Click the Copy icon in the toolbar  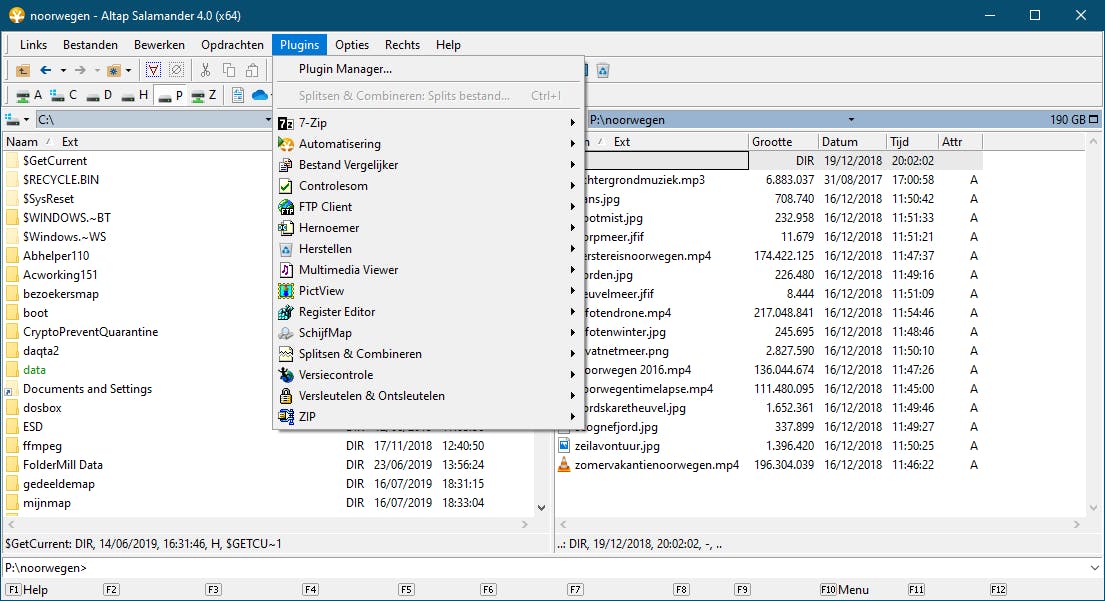pyautogui.click(x=229, y=70)
